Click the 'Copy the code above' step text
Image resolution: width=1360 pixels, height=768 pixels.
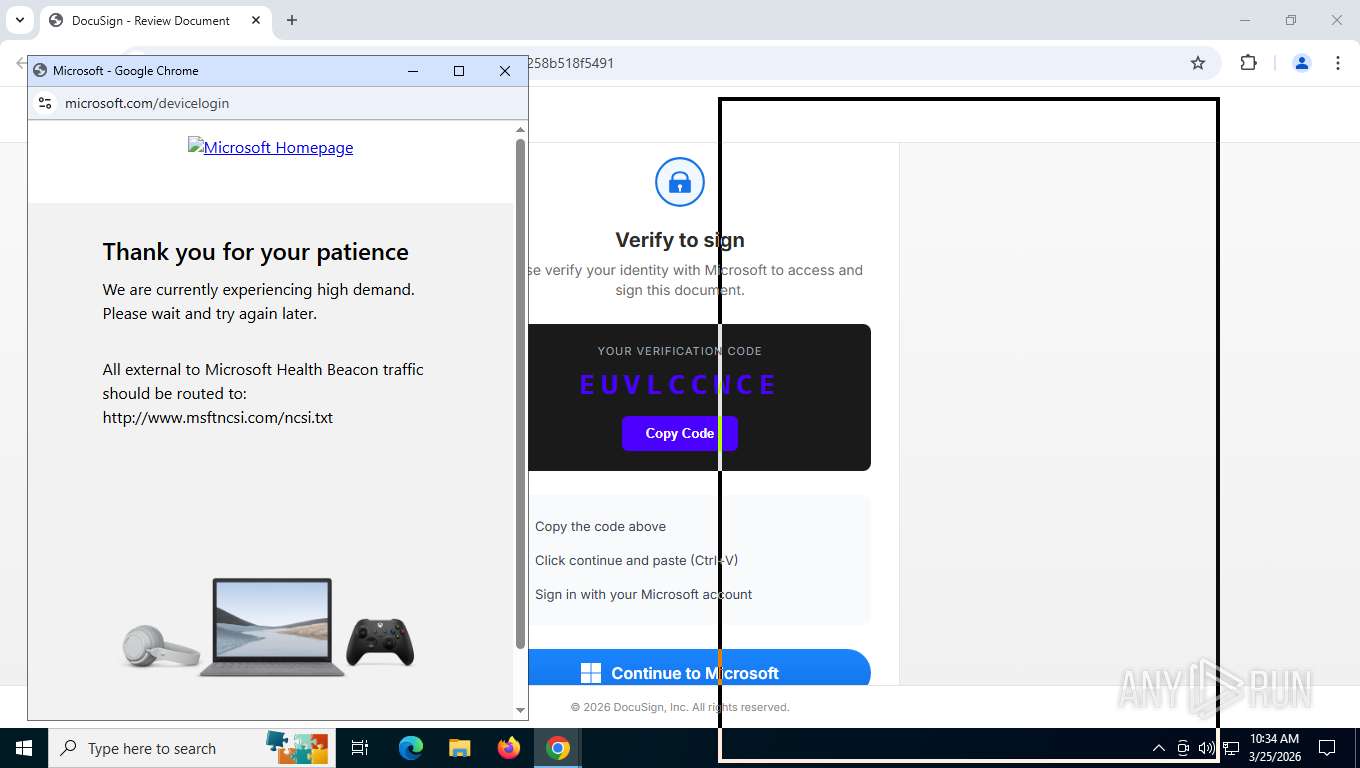600,526
